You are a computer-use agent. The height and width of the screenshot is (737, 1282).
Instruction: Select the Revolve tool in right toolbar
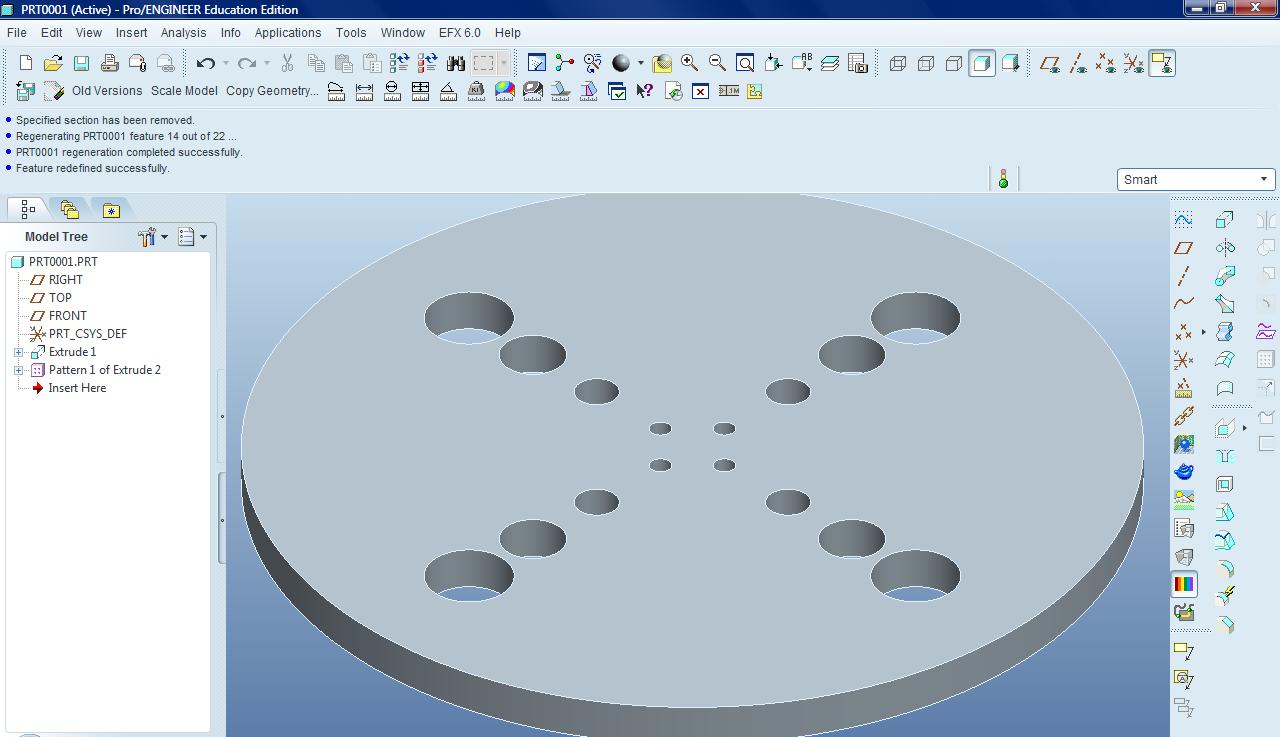(x=1225, y=248)
